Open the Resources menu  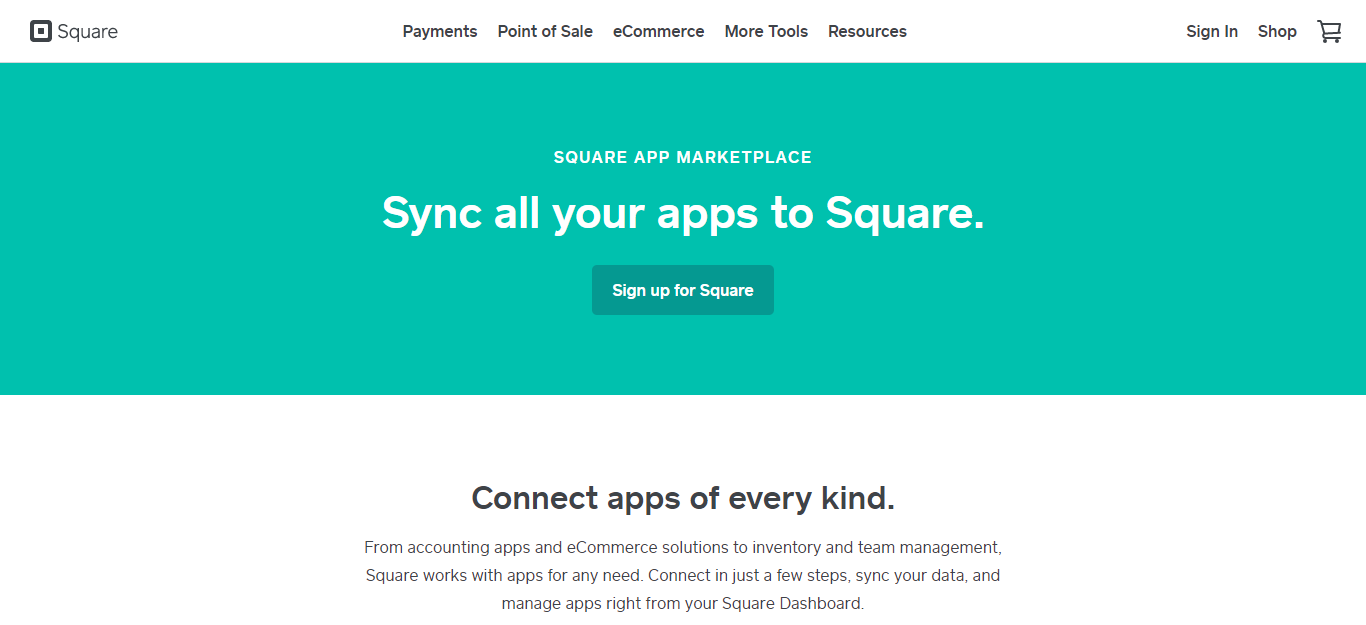(x=867, y=31)
